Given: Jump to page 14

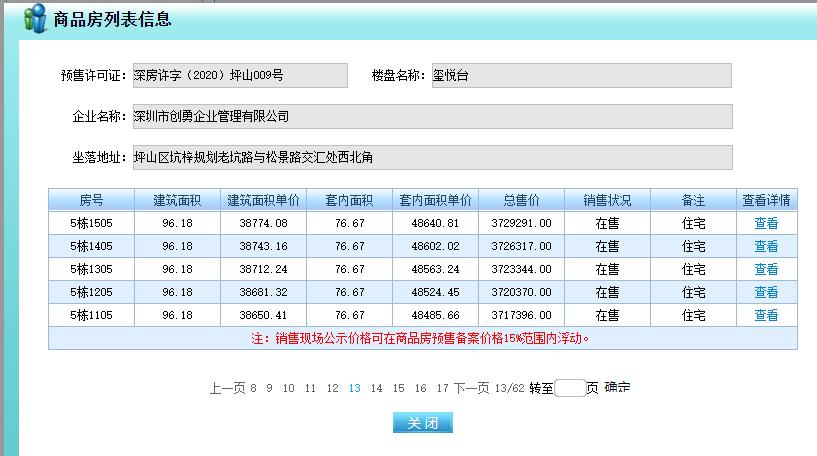Looking at the screenshot, I should (x=377, y=388).
